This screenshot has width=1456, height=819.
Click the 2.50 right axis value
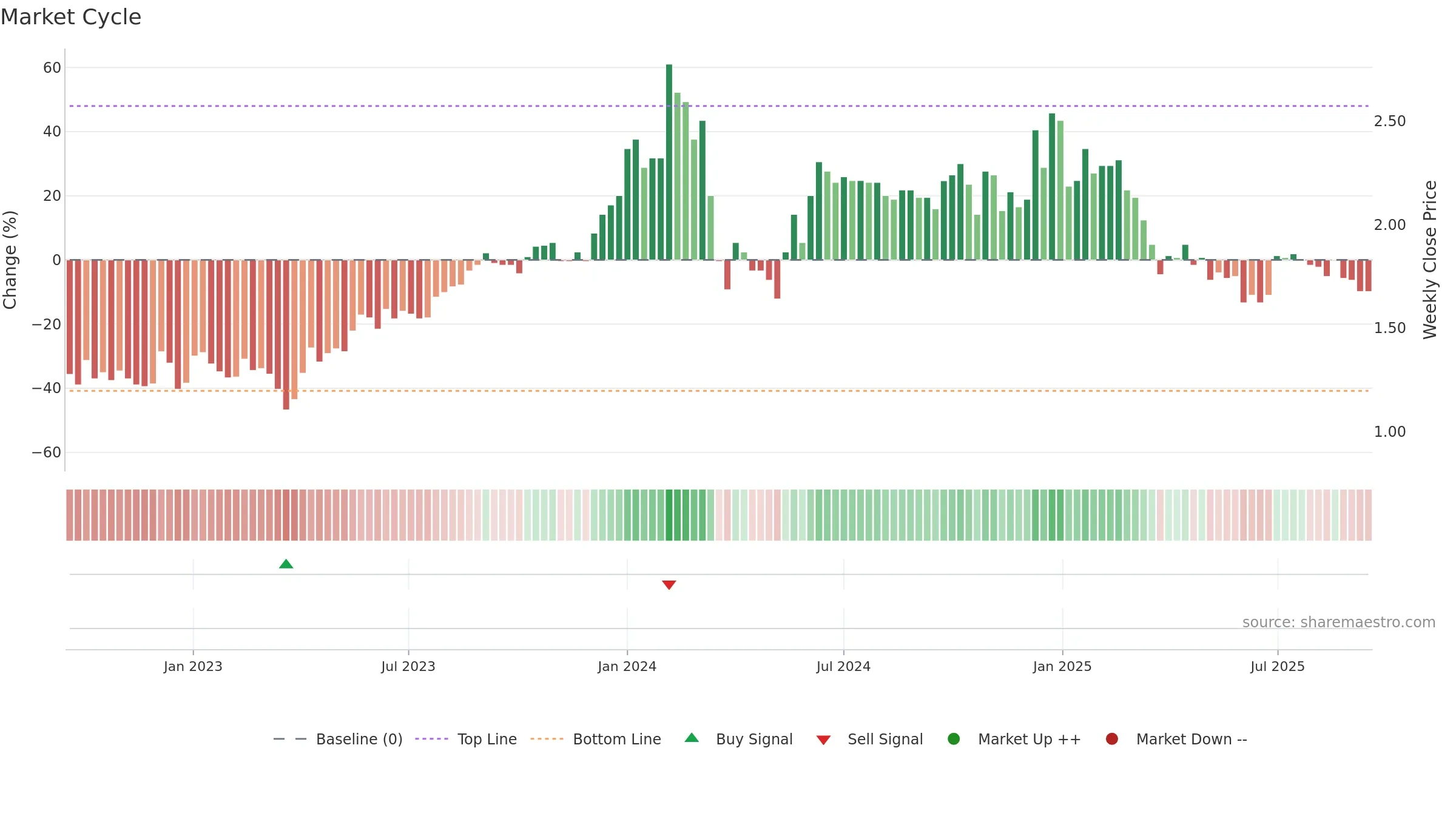[x=1390, y=121]
